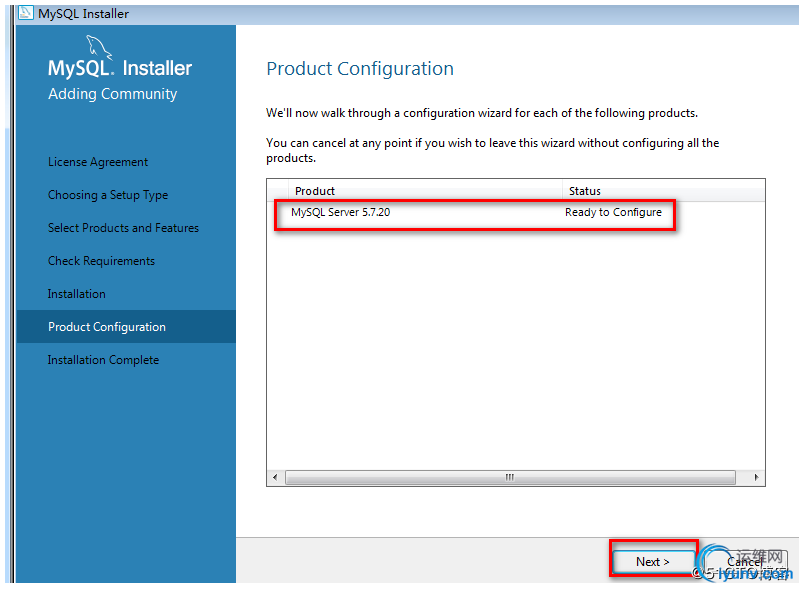
Task: Click the Adding Community subtitle text
Action: click(x=113, y=94)
